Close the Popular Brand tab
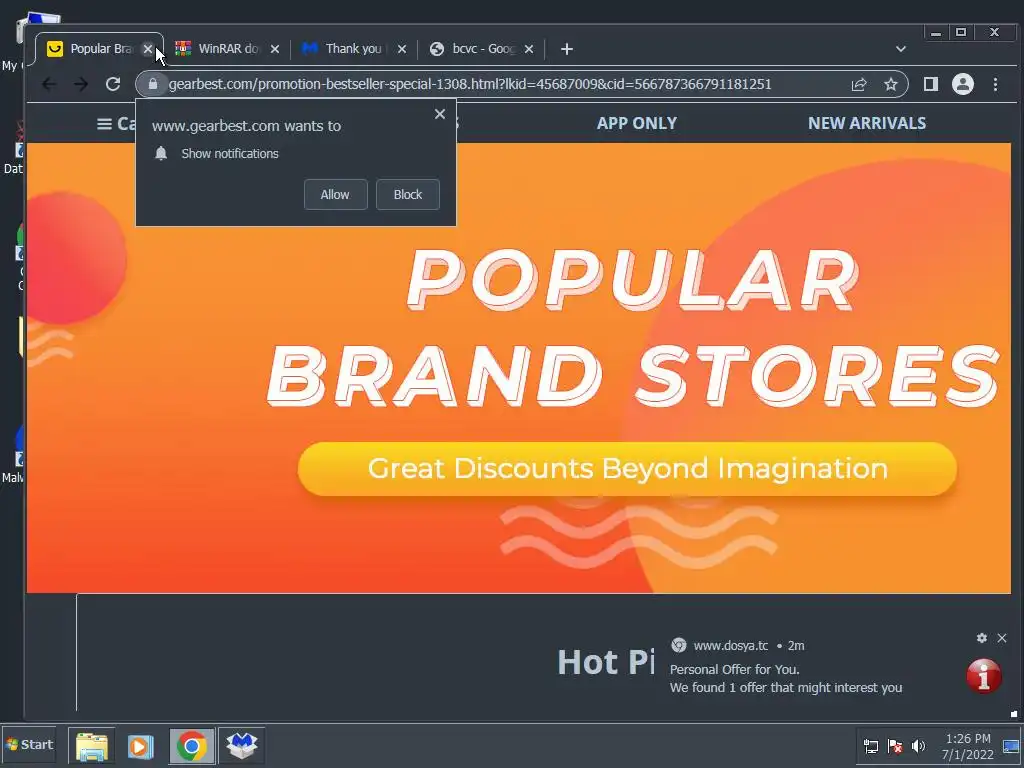The height and width of the screenshot is (768, 1024). [x=148, y=49]
